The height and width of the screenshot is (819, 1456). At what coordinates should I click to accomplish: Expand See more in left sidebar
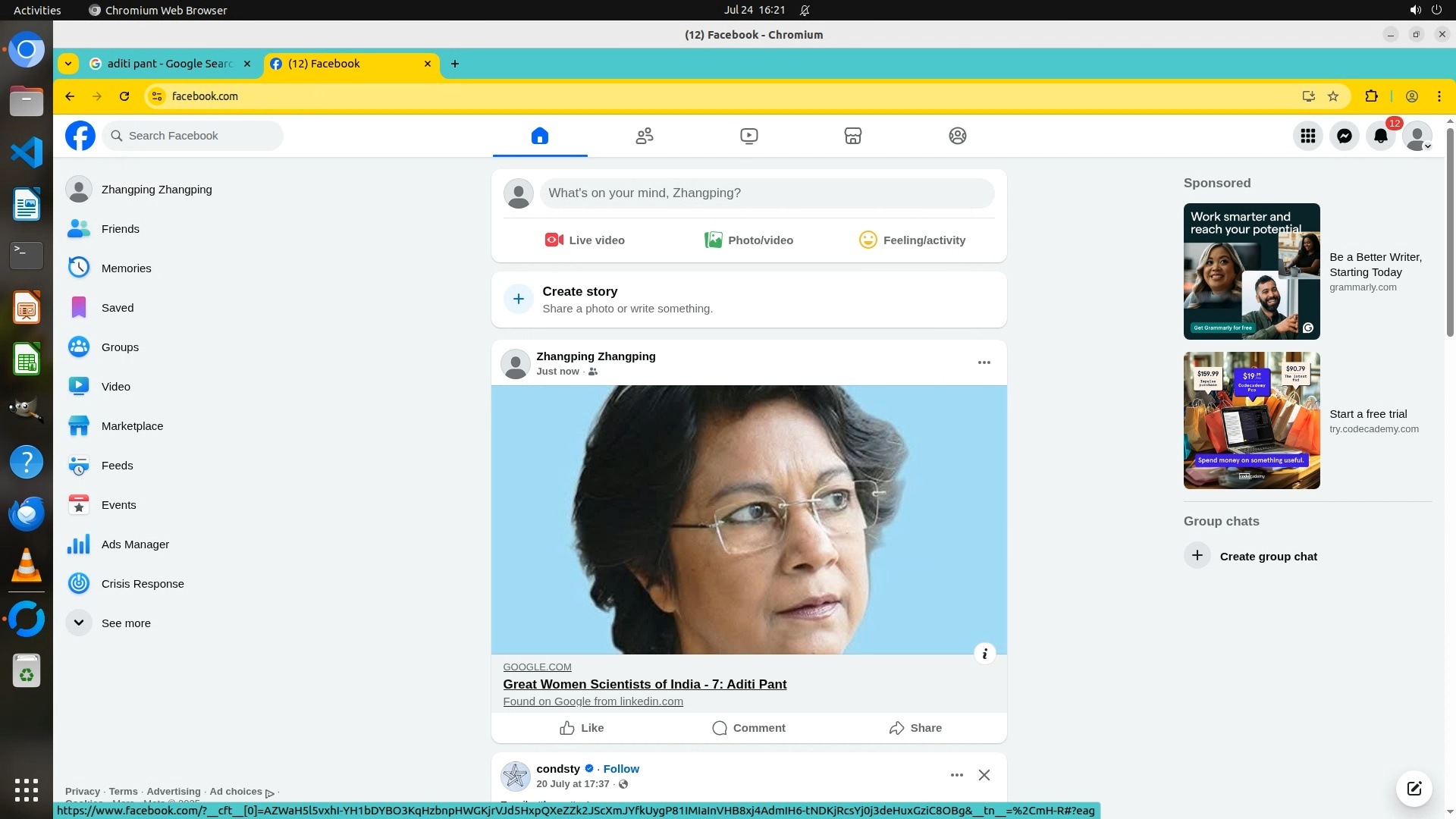pos(126,623)
